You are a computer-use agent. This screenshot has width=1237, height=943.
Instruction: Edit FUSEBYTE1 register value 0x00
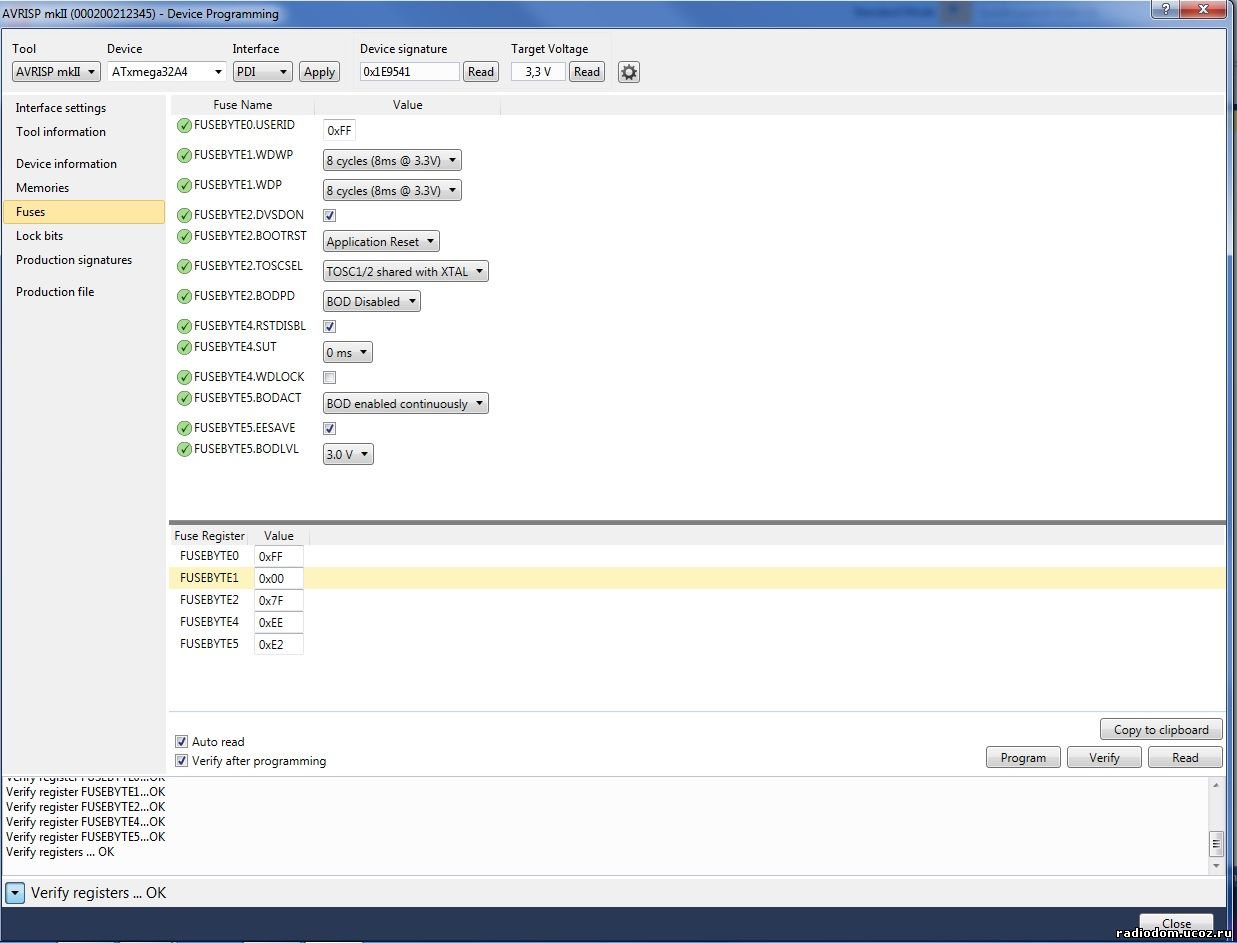(278, 579)
